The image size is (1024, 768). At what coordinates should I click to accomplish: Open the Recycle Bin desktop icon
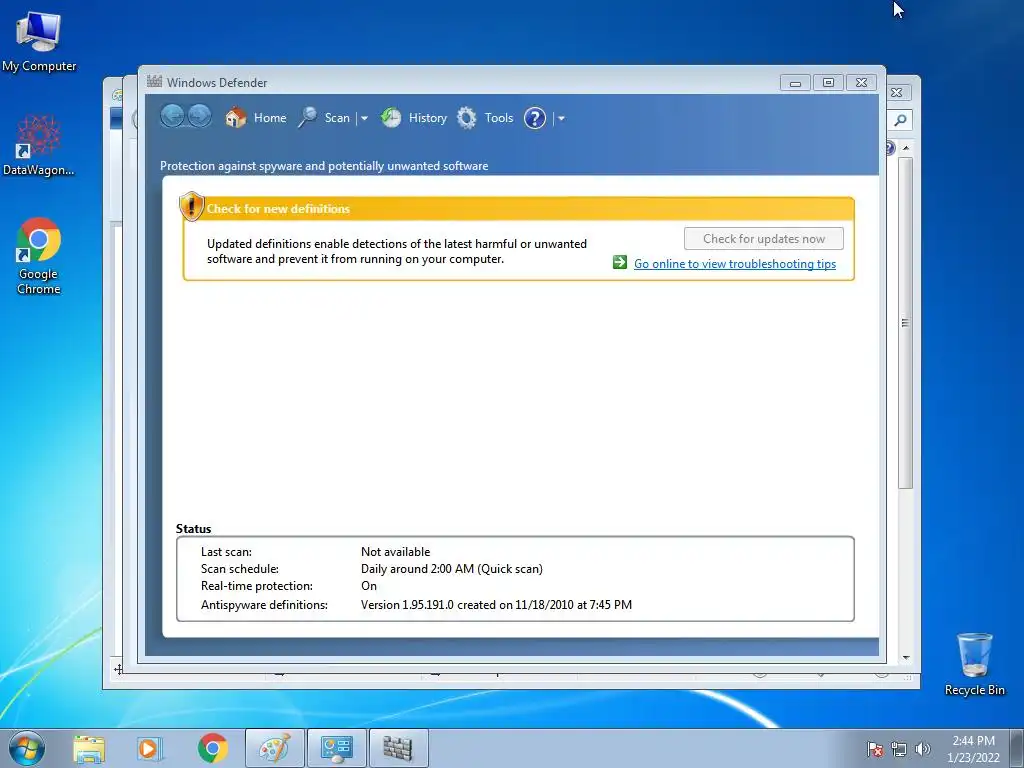pyautogui.click(x=974, y=664)
